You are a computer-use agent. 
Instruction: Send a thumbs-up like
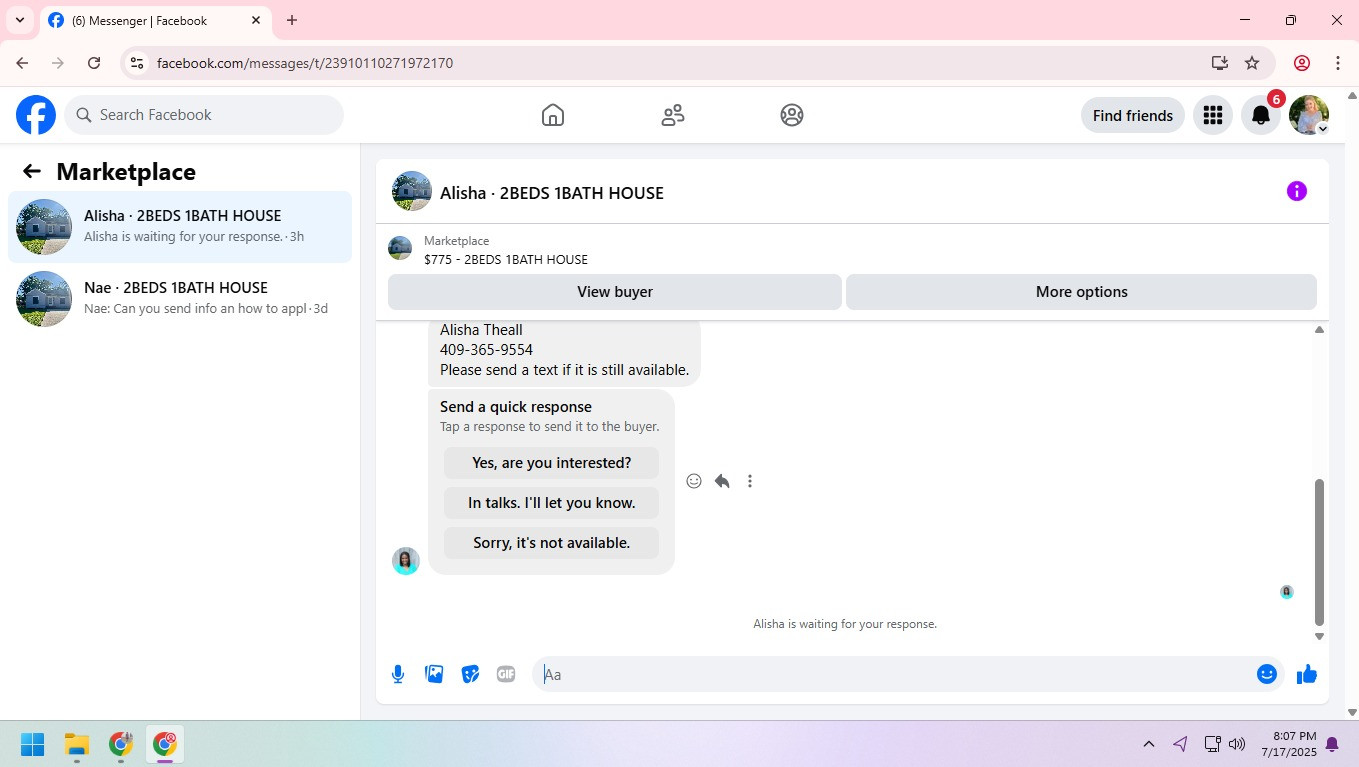(1307, 674)
